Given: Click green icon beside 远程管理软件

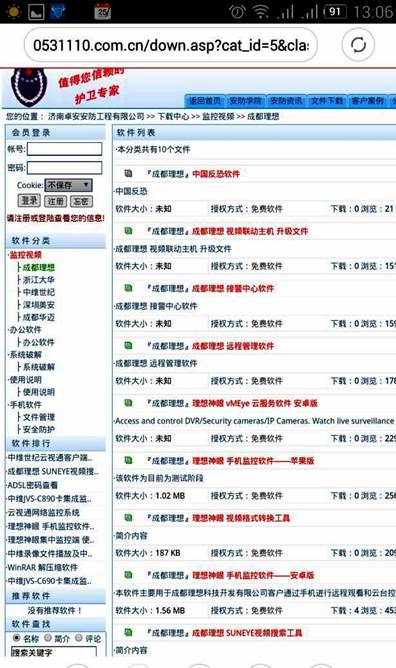Looking at the screenshot, I should (x=128, y=346).
